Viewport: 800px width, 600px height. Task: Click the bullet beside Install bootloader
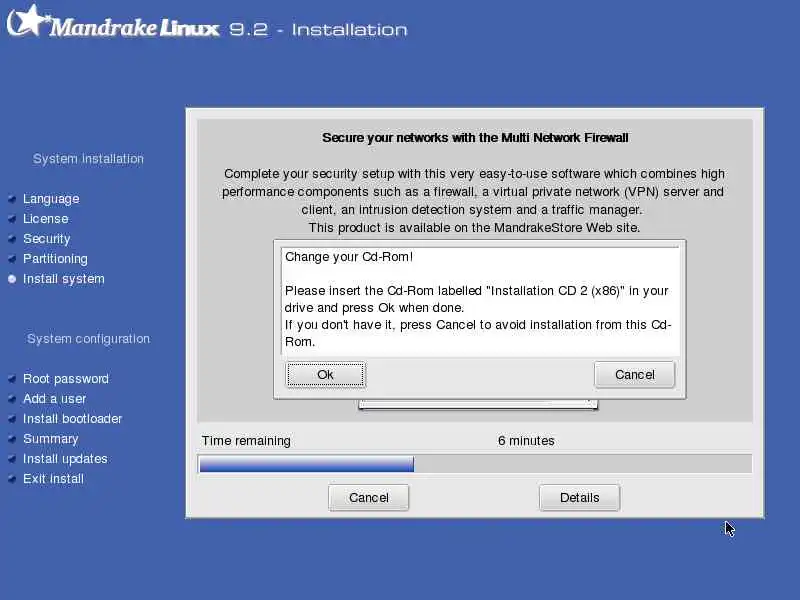coord(12,419)
